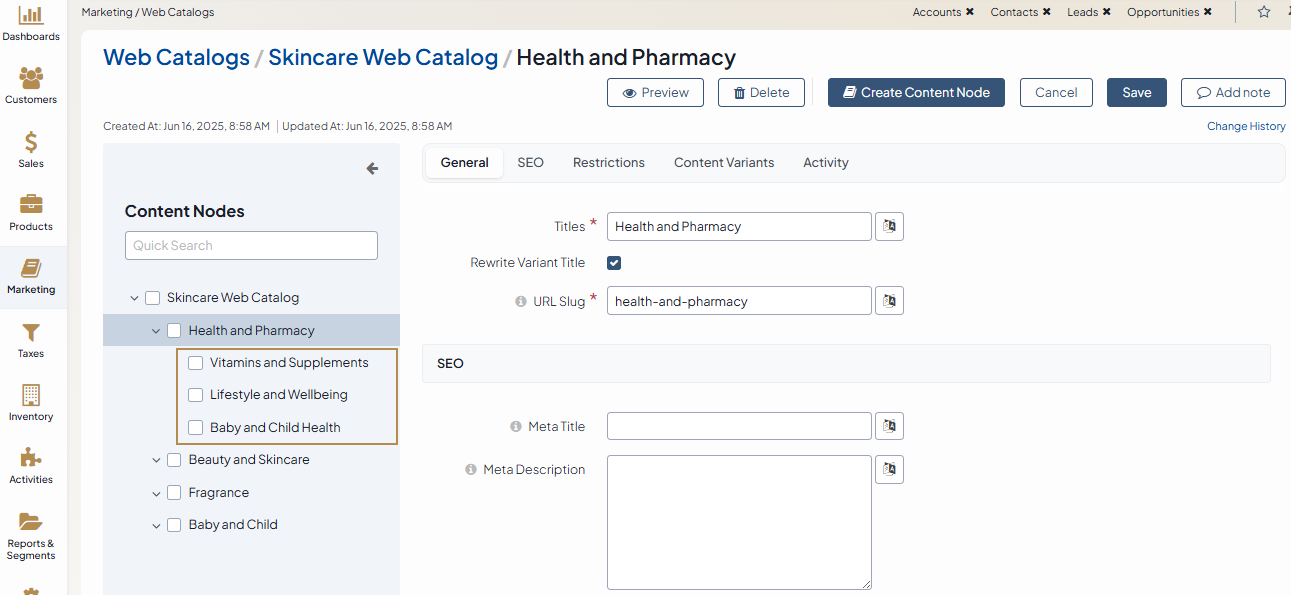Uncheck the Rewrite Variant Title checkbox
This screenshot has width=1291, height=595.
click(614, 263)
